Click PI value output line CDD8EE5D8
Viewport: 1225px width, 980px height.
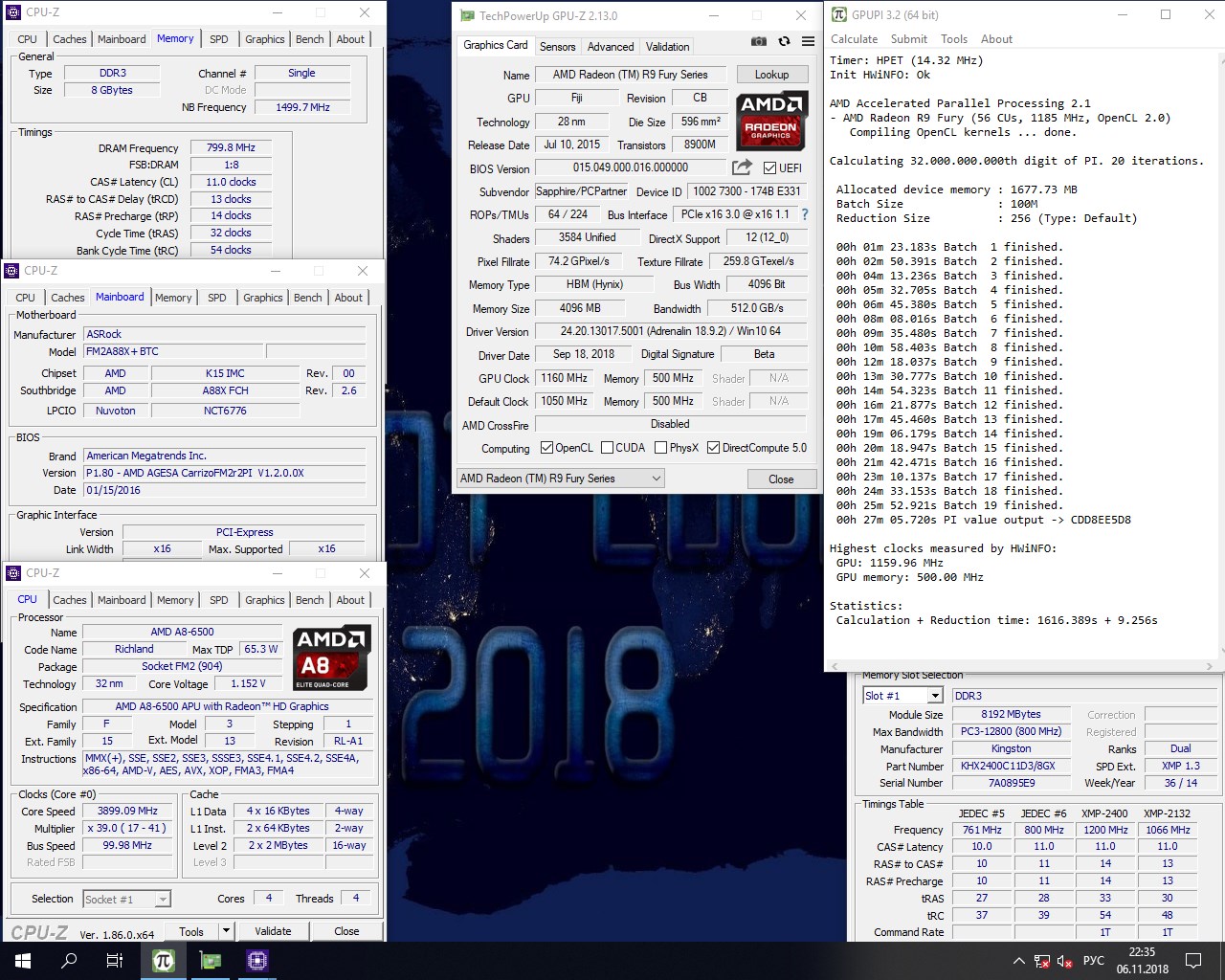click(984, 520)
